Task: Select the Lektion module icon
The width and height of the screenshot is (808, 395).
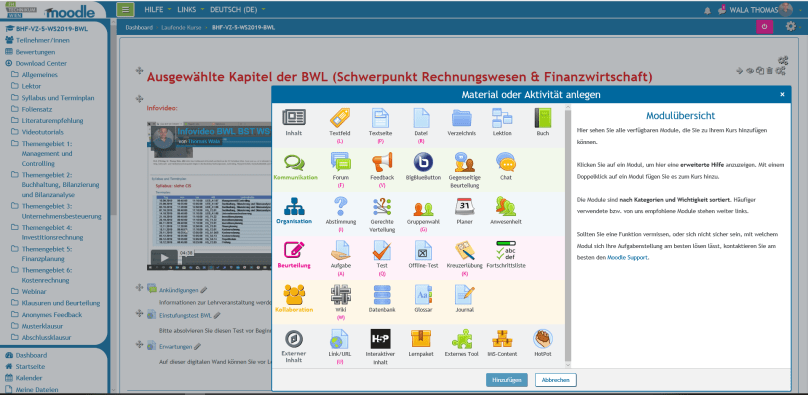Action: (x=502, y=118)
